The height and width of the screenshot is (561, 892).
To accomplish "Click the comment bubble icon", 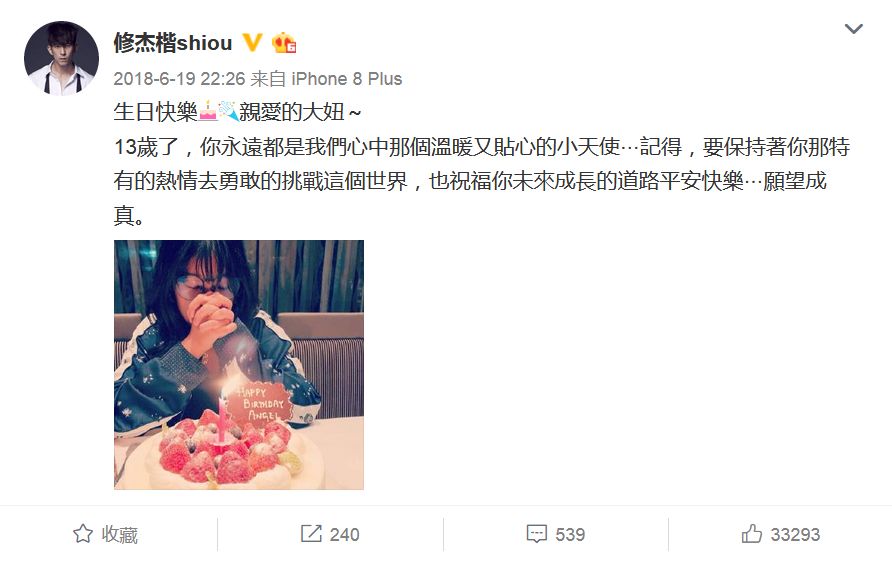I will click(536, 534).
